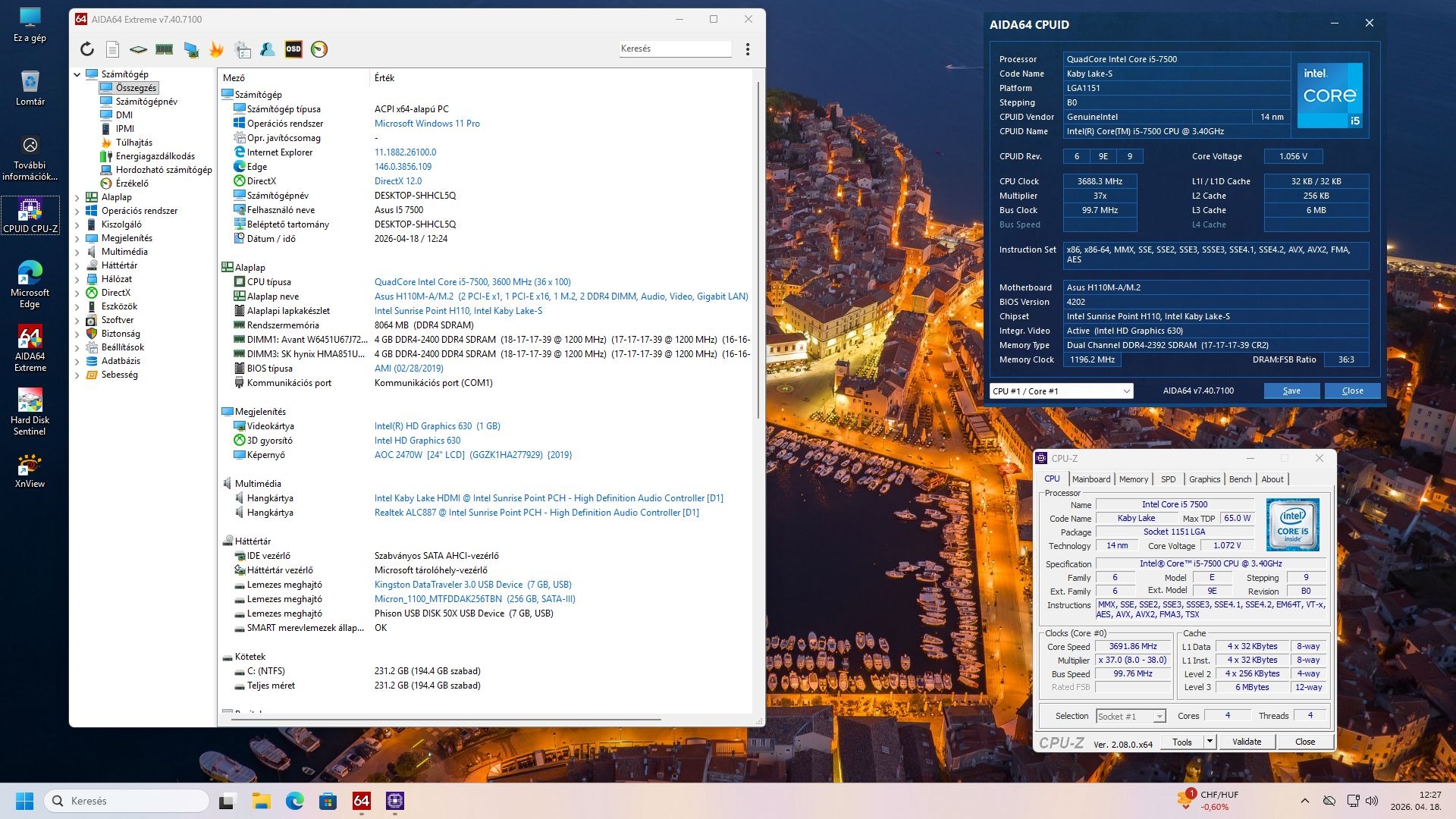Click the flame stability test icon
Screen dimensions: 1456x819
(x=216, y=49)
